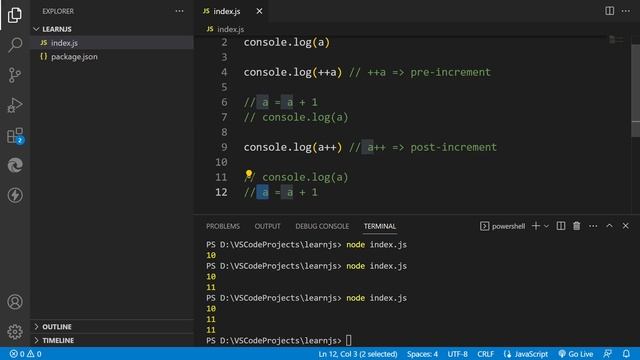Click line number 12 in gutter
This screenshot has width=640, height=360.
point(221,192)
